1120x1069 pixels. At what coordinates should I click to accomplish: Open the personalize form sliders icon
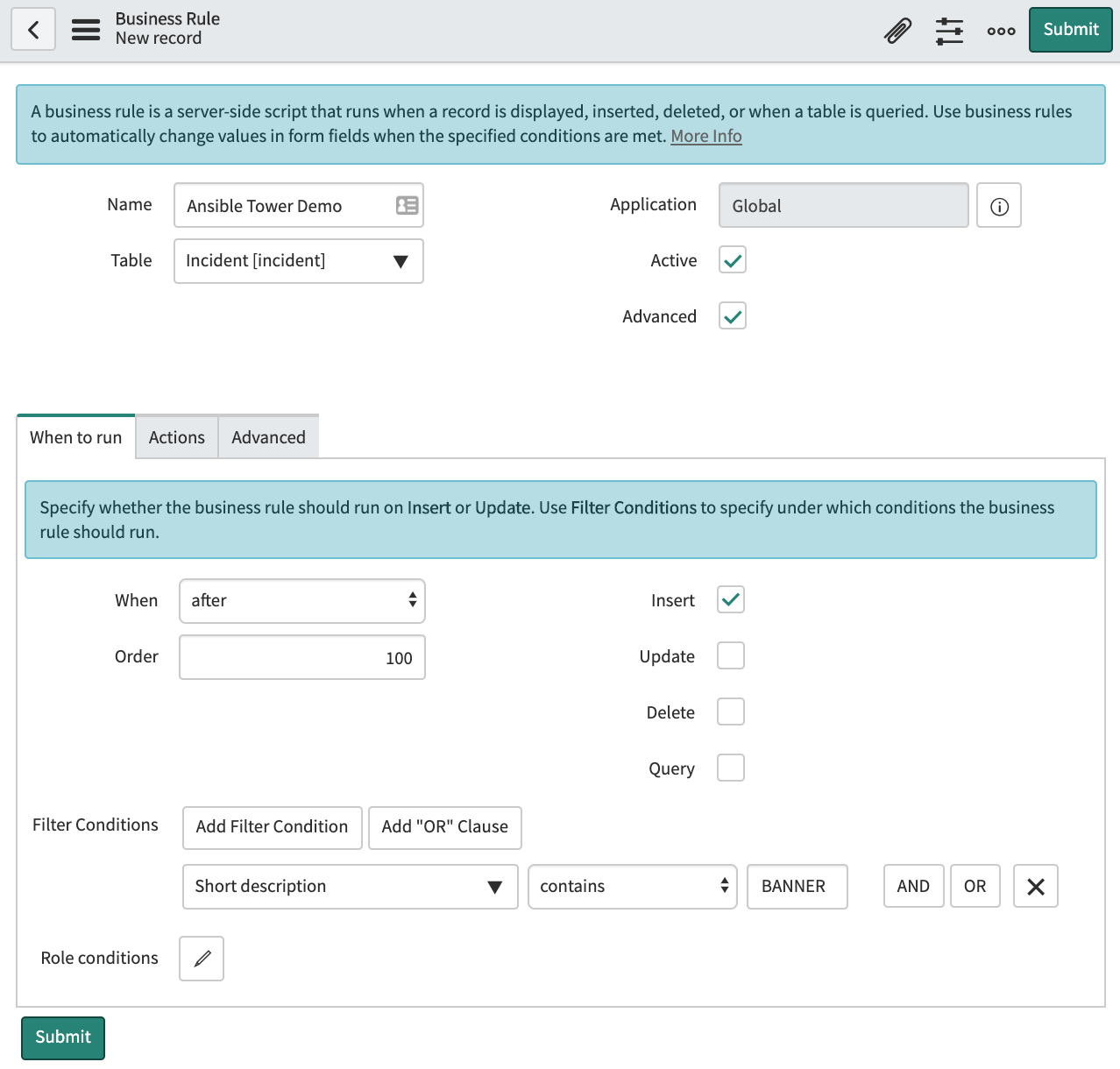tap(949, 31)
